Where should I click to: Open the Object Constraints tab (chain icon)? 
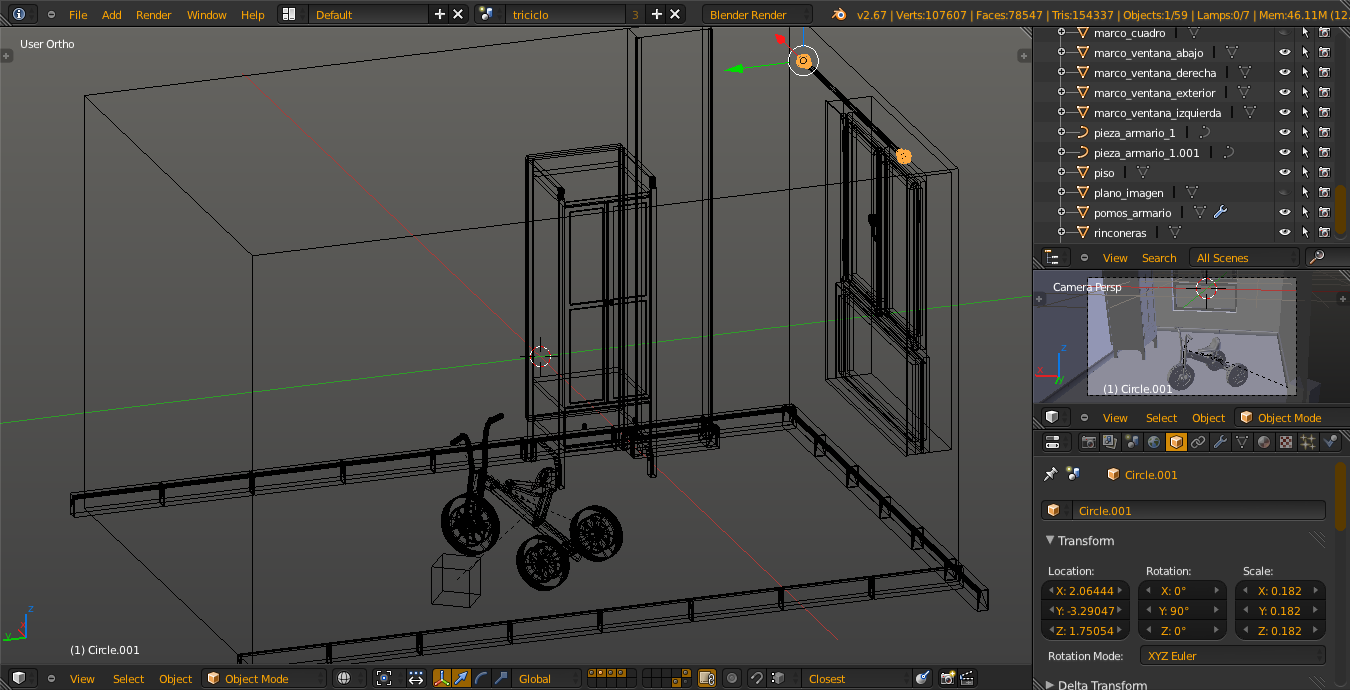[1198, 442]
